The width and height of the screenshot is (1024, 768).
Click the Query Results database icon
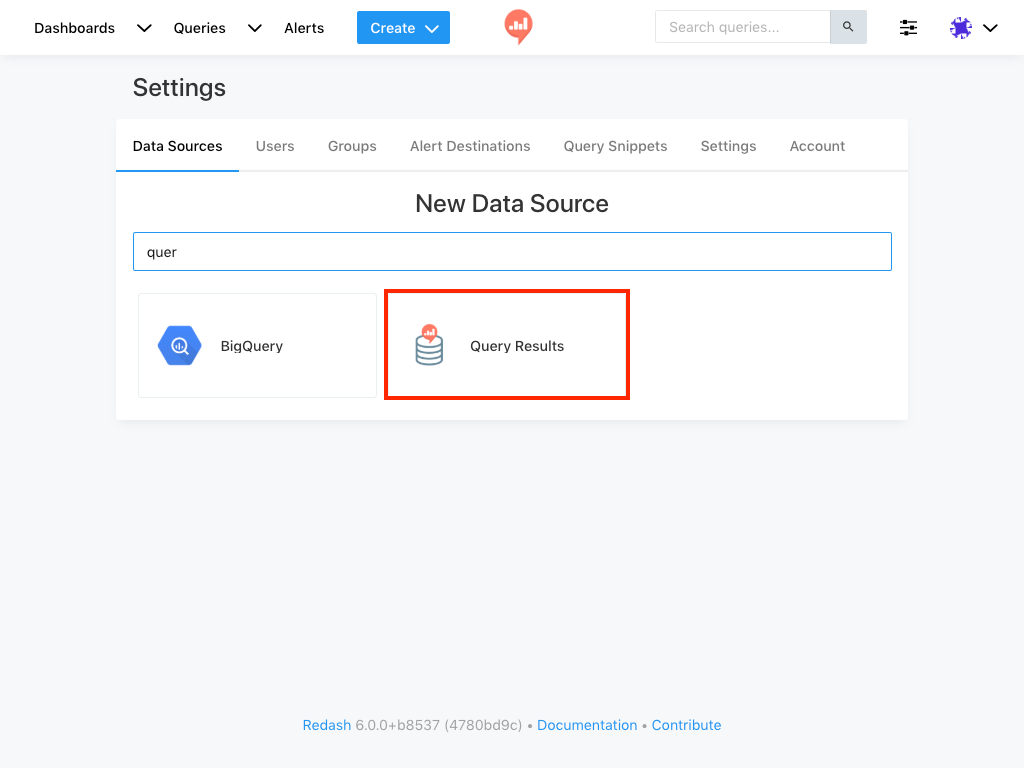pyautogui.click(x=429, y=346)
